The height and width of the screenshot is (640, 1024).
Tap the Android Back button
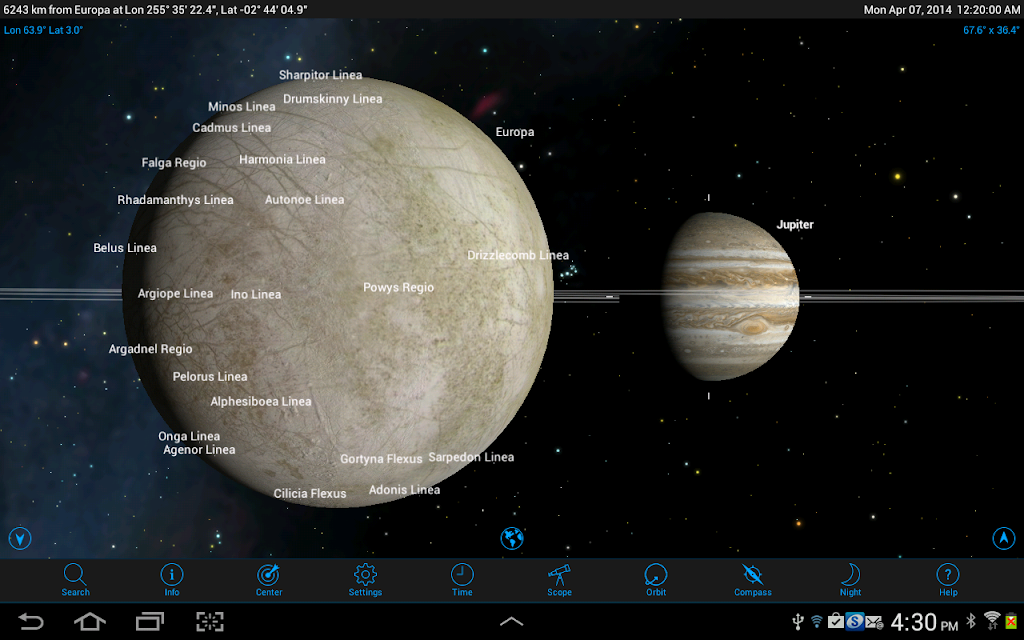coord(30,621)
